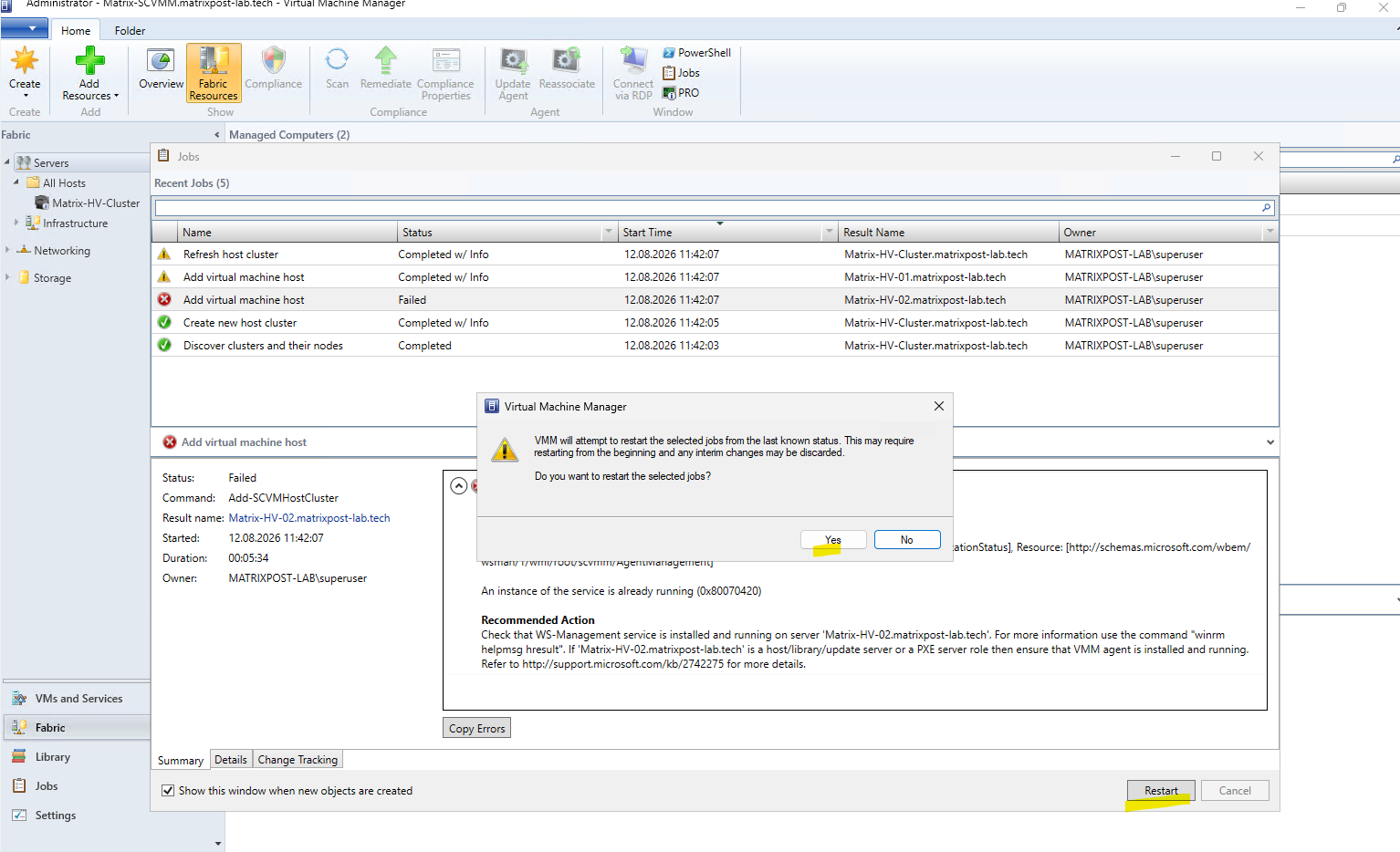This screenshot has height=852, width=1400.
Task: Open the VMs and Services workspace
Action: tap(77, 699)
